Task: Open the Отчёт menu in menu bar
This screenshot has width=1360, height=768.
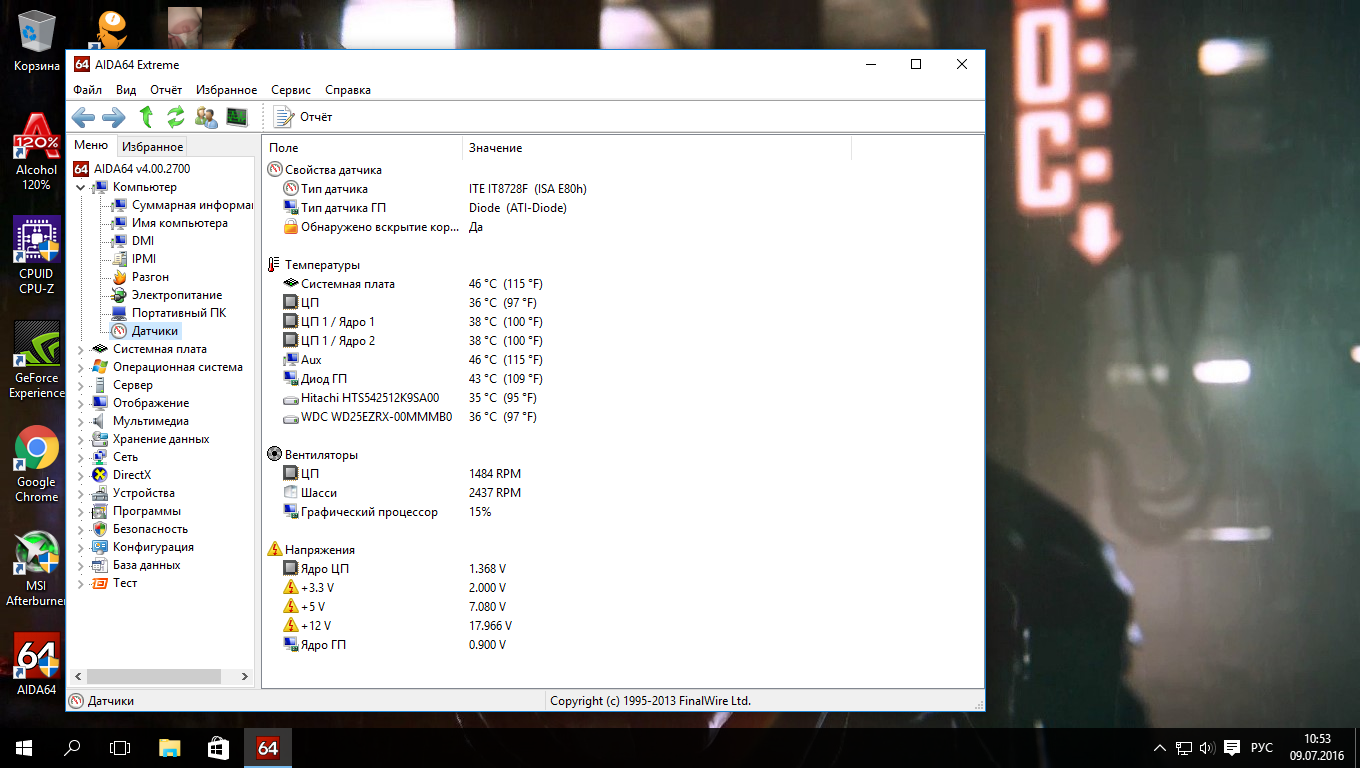Action: 166,90
